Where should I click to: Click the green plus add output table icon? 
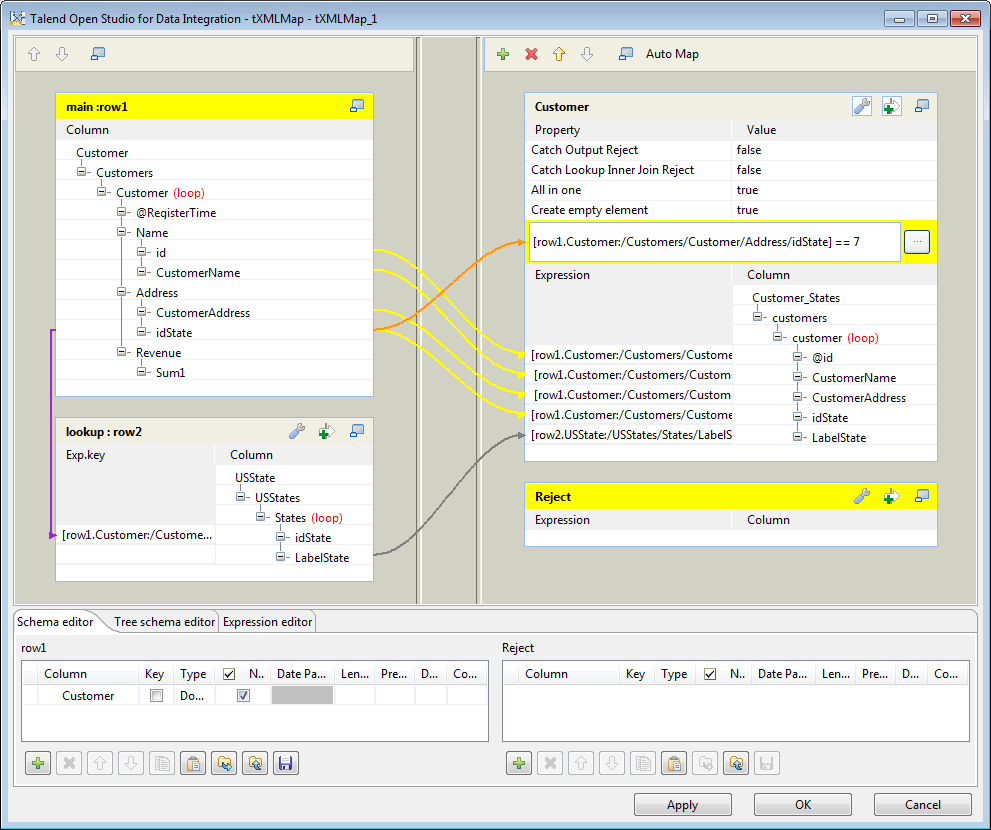503,54
